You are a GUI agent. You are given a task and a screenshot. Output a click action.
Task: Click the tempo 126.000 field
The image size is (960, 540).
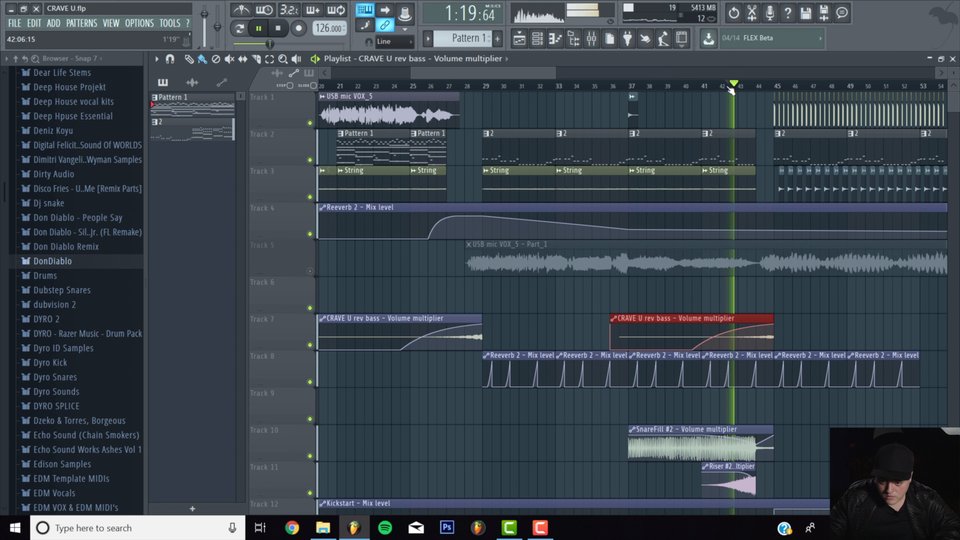tap(329, 28)
